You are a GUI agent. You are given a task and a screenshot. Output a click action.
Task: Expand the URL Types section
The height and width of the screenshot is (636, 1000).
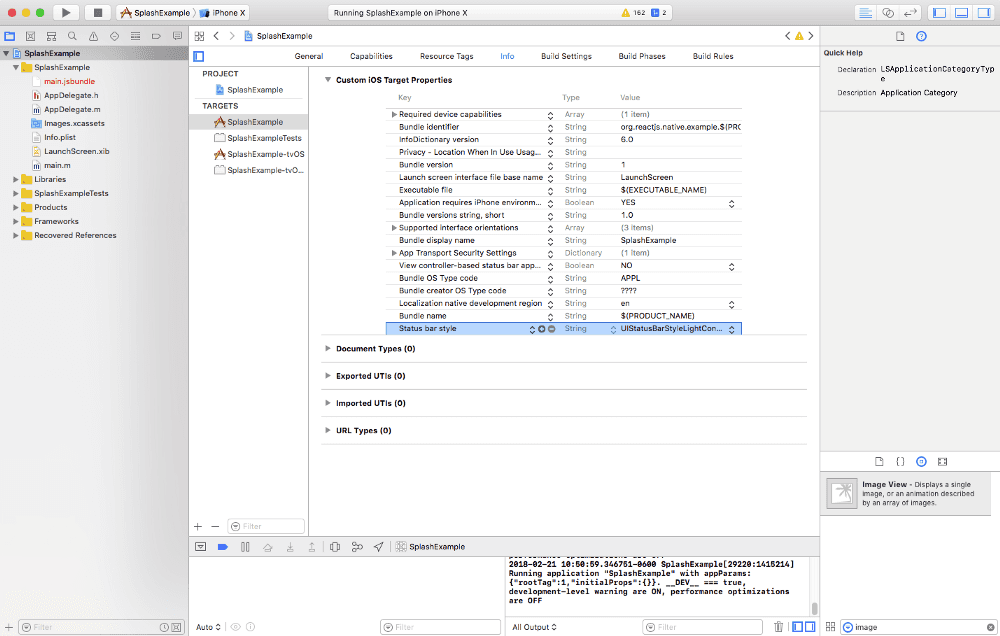[x=328, y=431]
